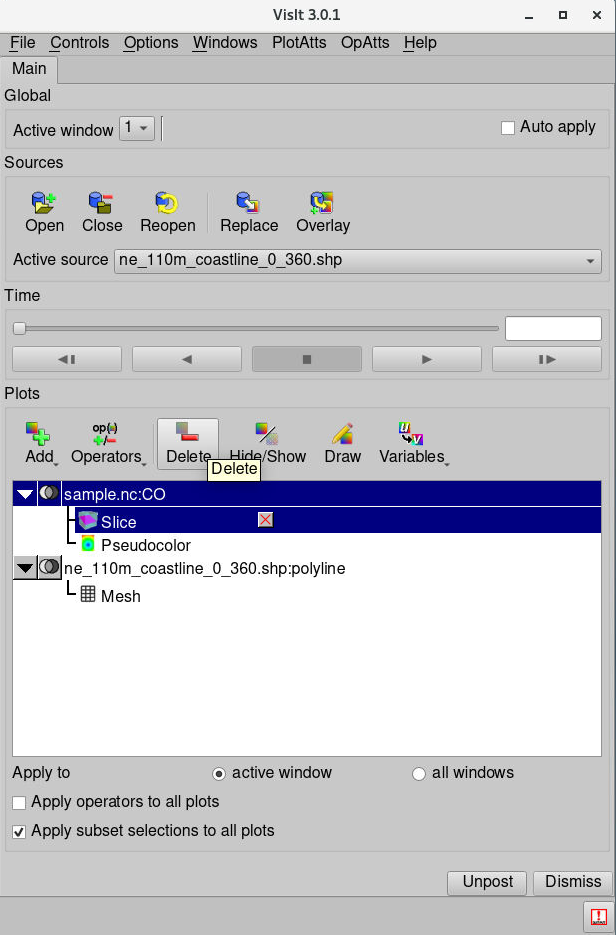Viewport: 616px width, 935px height.
Task: Enable the Auto apply checkbox
Action: [508, 128]
